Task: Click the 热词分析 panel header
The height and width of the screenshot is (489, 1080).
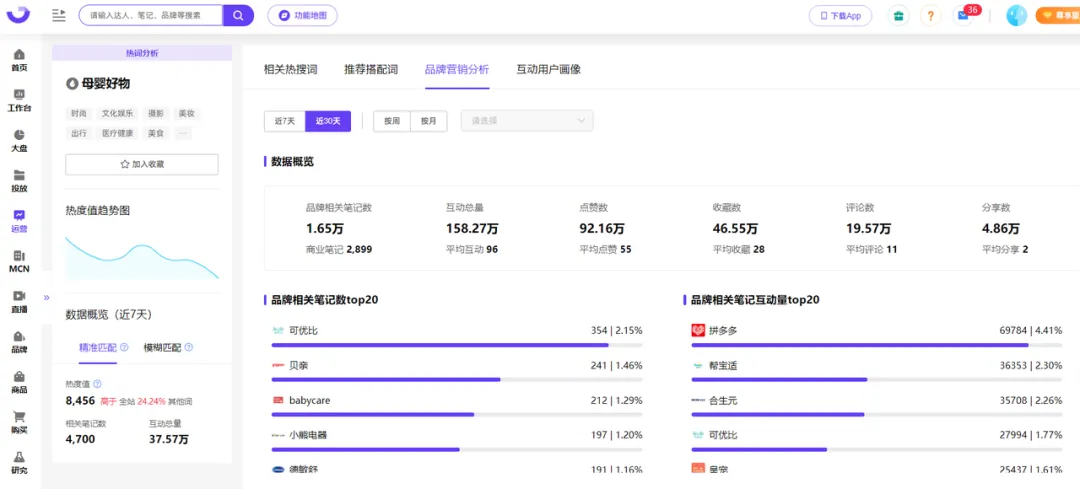Action: tap(142, 53)
